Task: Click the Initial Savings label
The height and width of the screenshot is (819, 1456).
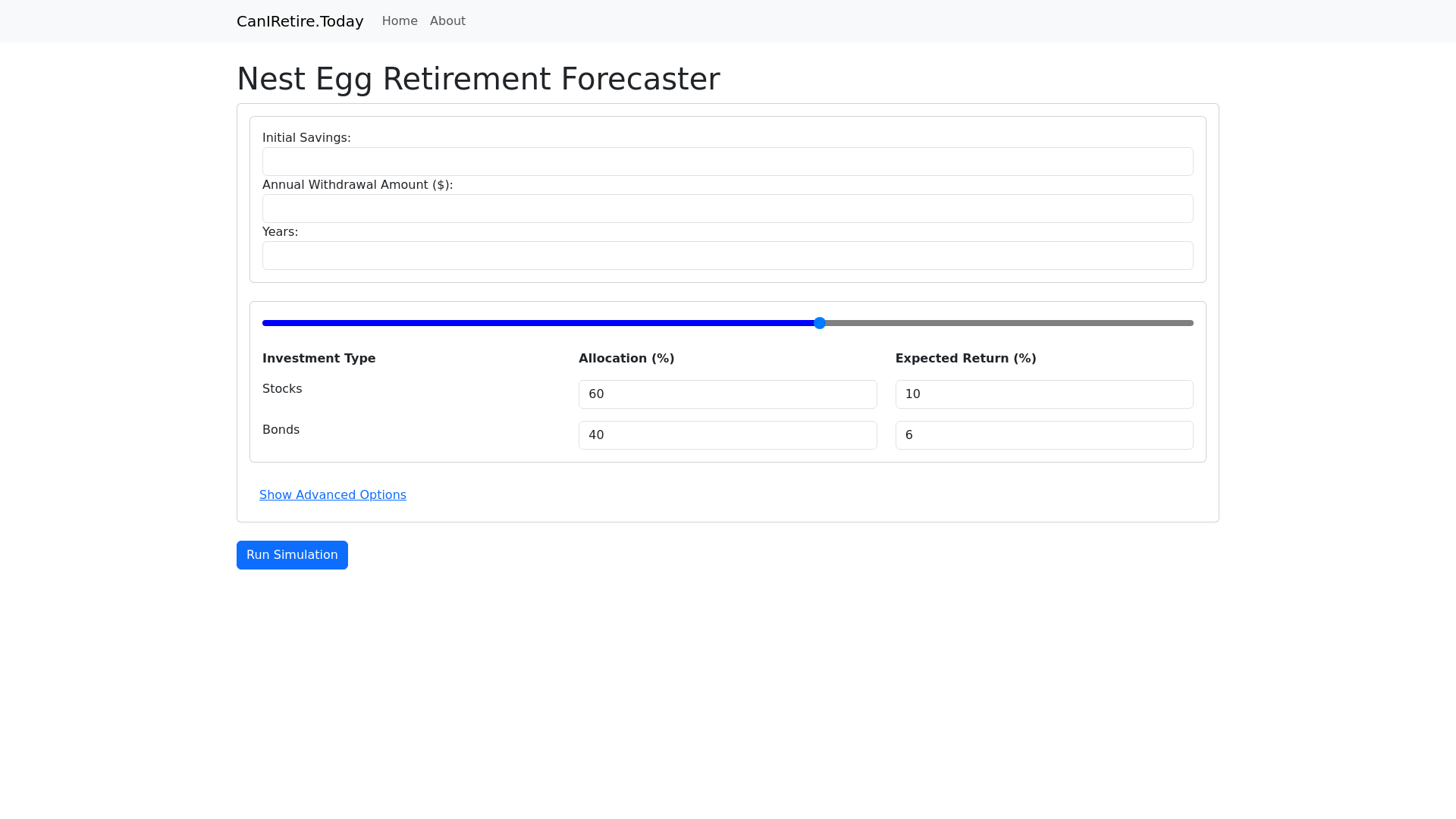Action: (x=306, y=138)
